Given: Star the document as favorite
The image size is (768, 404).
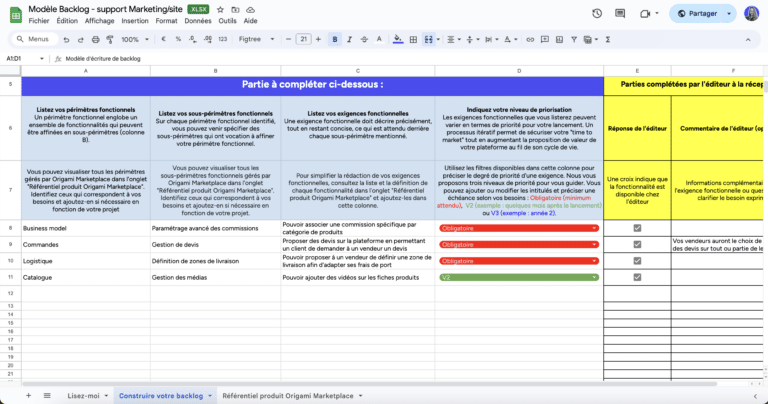Looking at the screenshot, I should 220,10.
